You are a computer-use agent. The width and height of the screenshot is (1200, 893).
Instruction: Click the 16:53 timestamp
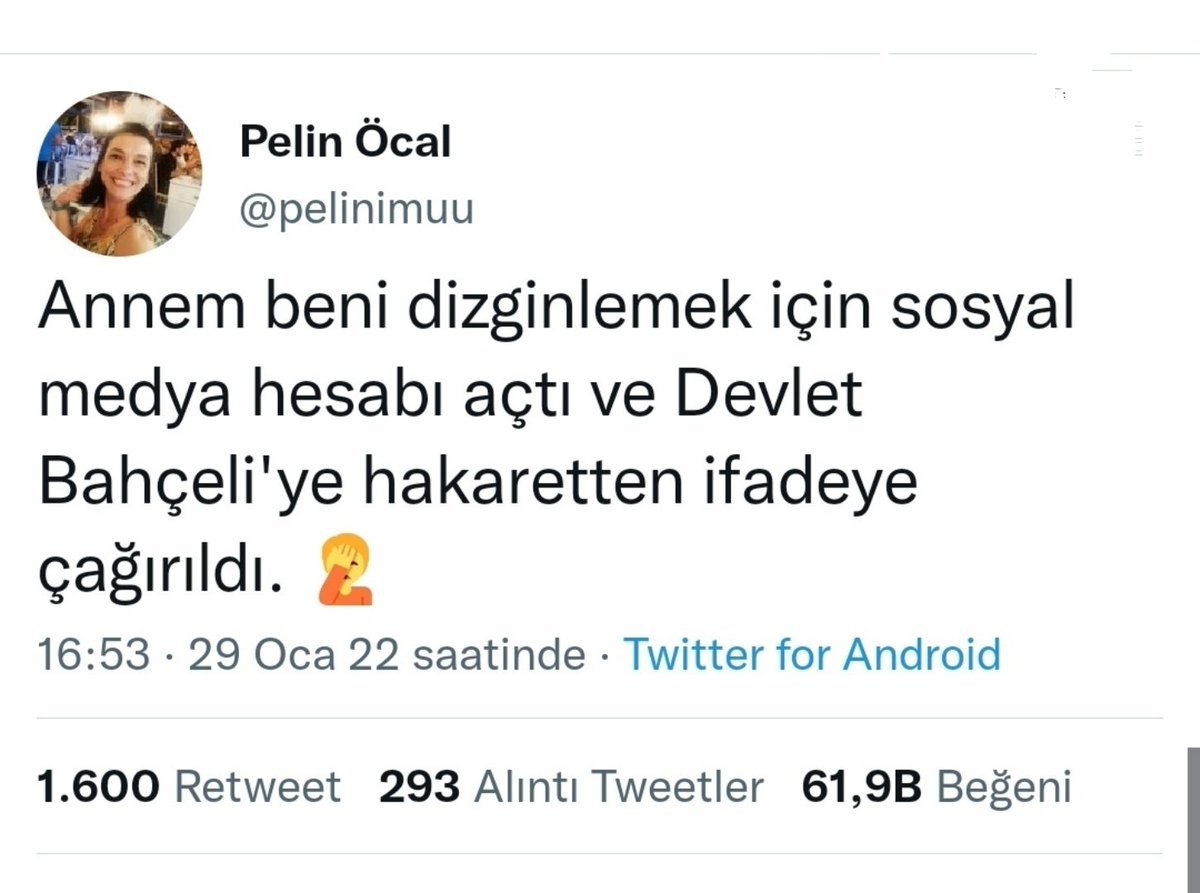click(94, 655)
